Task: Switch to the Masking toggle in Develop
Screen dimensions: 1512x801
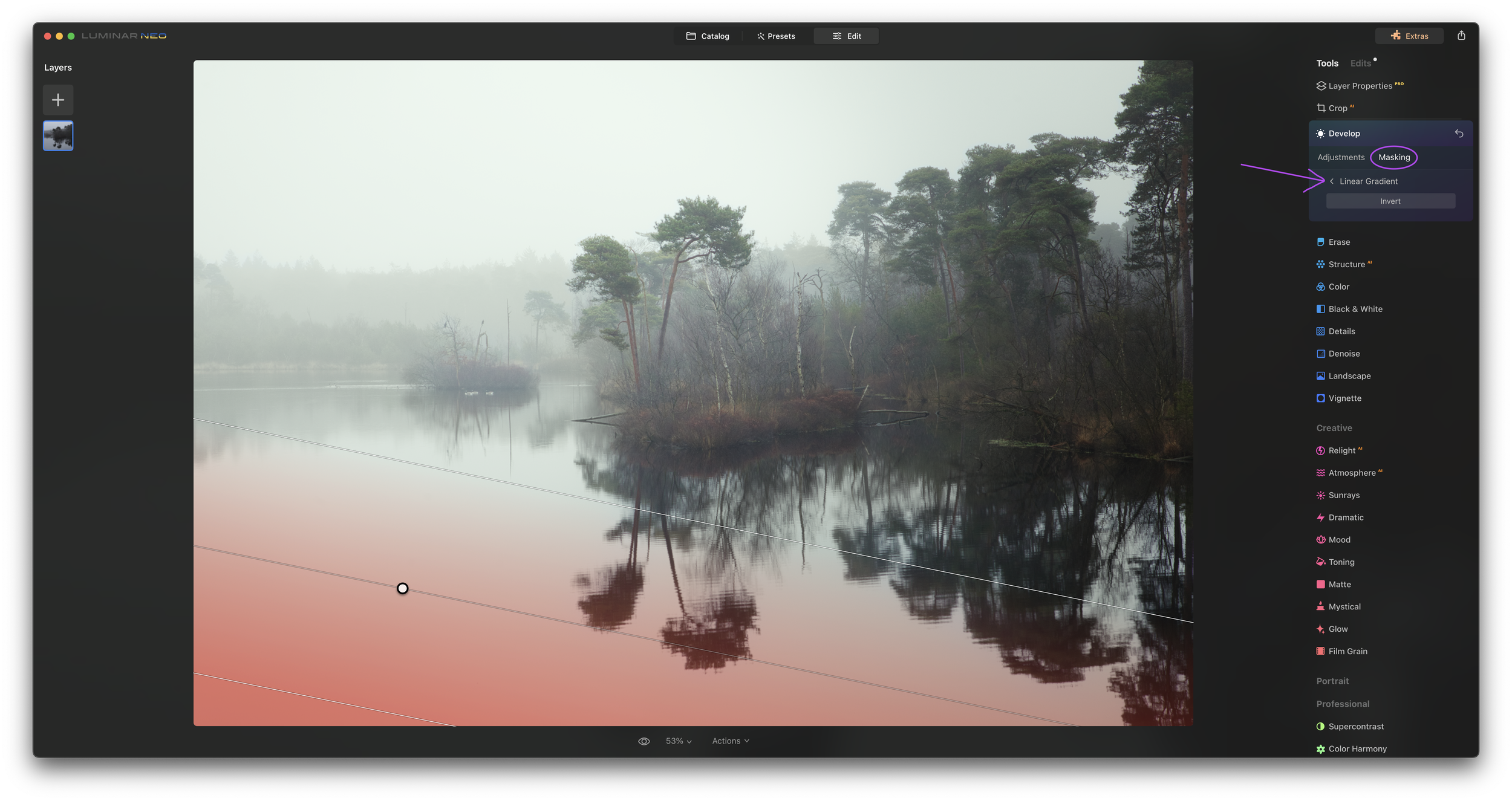Action: coord(1393,157)
